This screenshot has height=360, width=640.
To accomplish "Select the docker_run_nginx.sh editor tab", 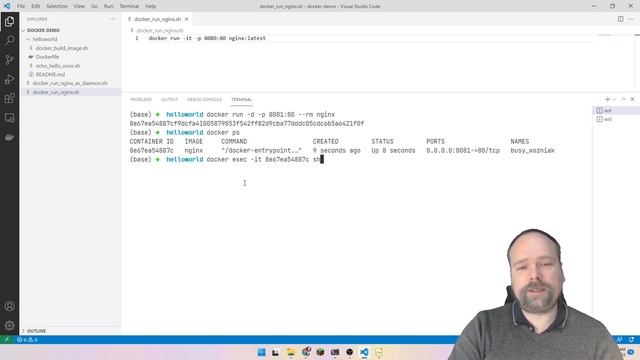I will pyautogui.click(x=158, y=19).
